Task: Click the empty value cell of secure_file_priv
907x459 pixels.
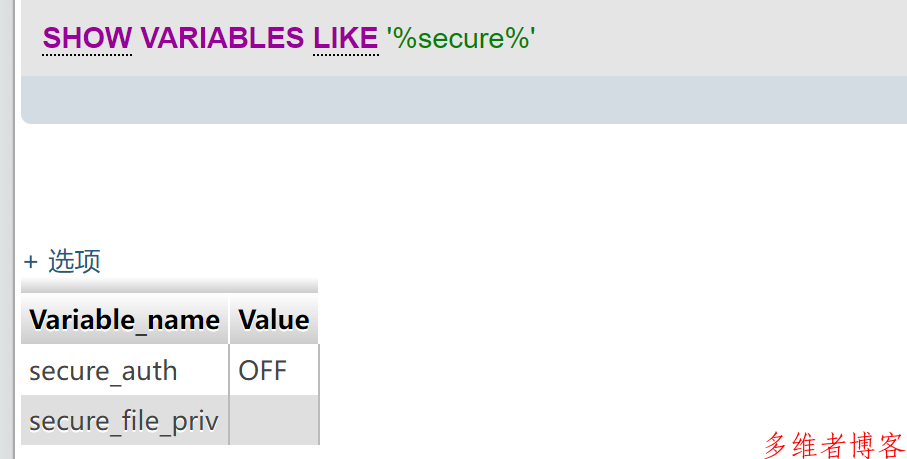Action: (274, 420)
